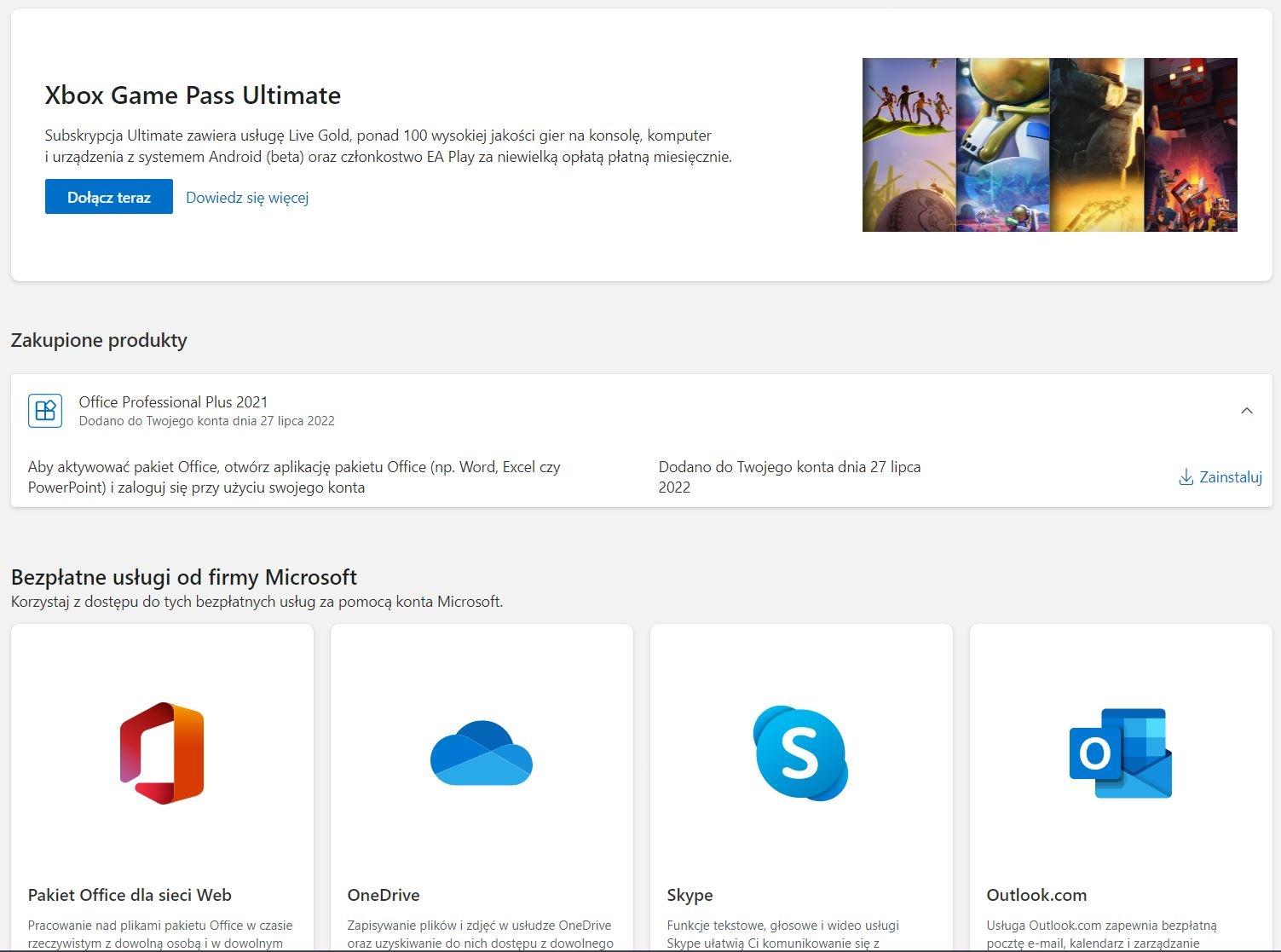Click the Office Professional Plus product icon
1281x952 pixels.
pyautogui.click(x=45, y=410)
